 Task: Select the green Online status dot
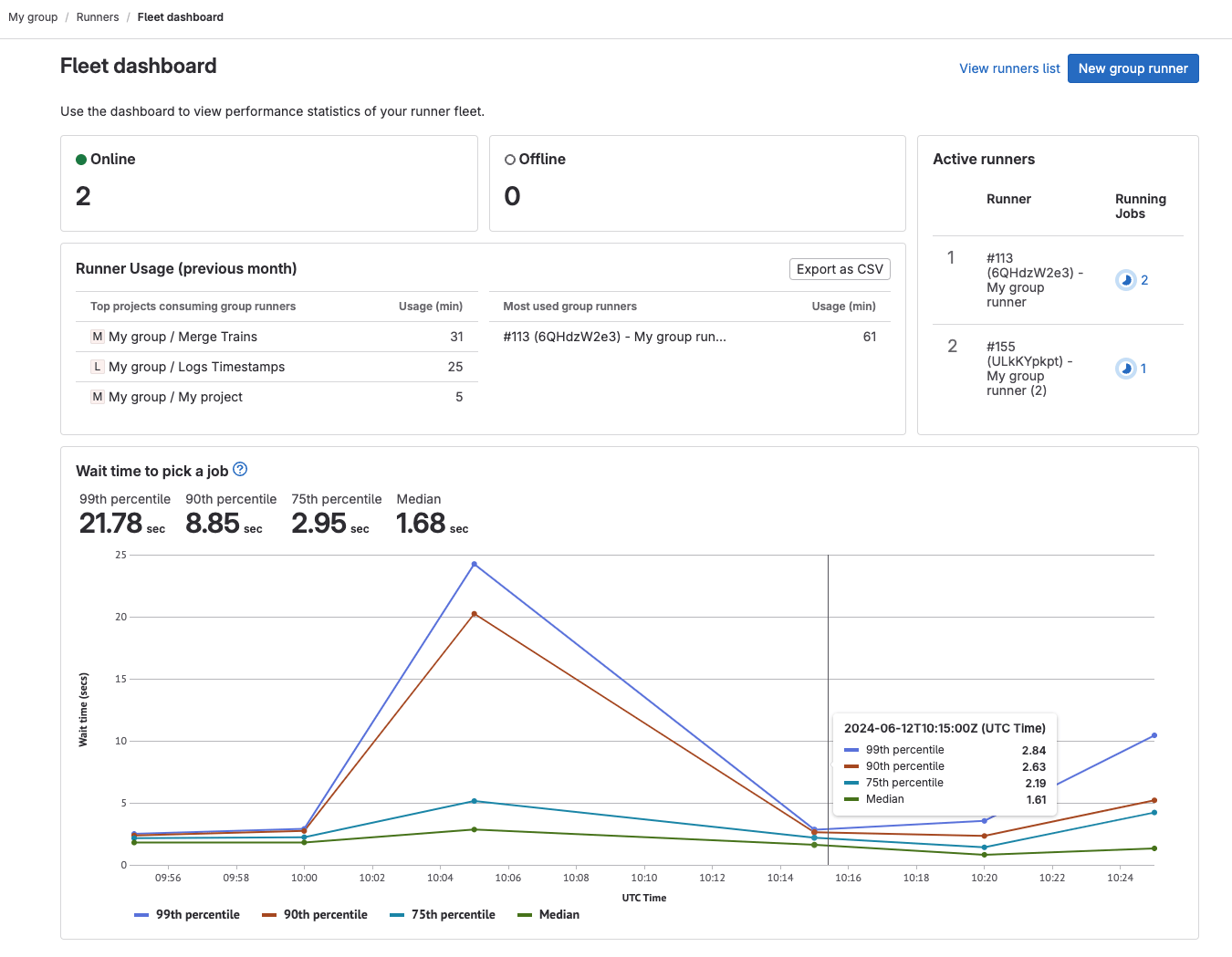[x=82, y=158]
